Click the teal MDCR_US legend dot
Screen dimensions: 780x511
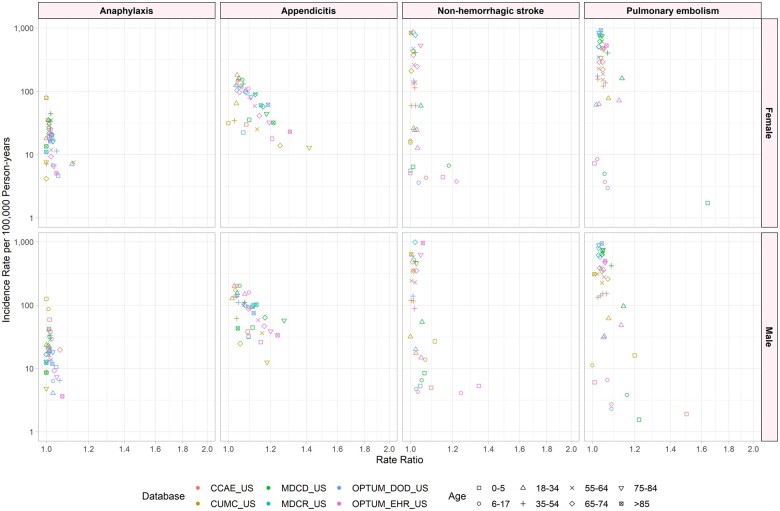269,504
